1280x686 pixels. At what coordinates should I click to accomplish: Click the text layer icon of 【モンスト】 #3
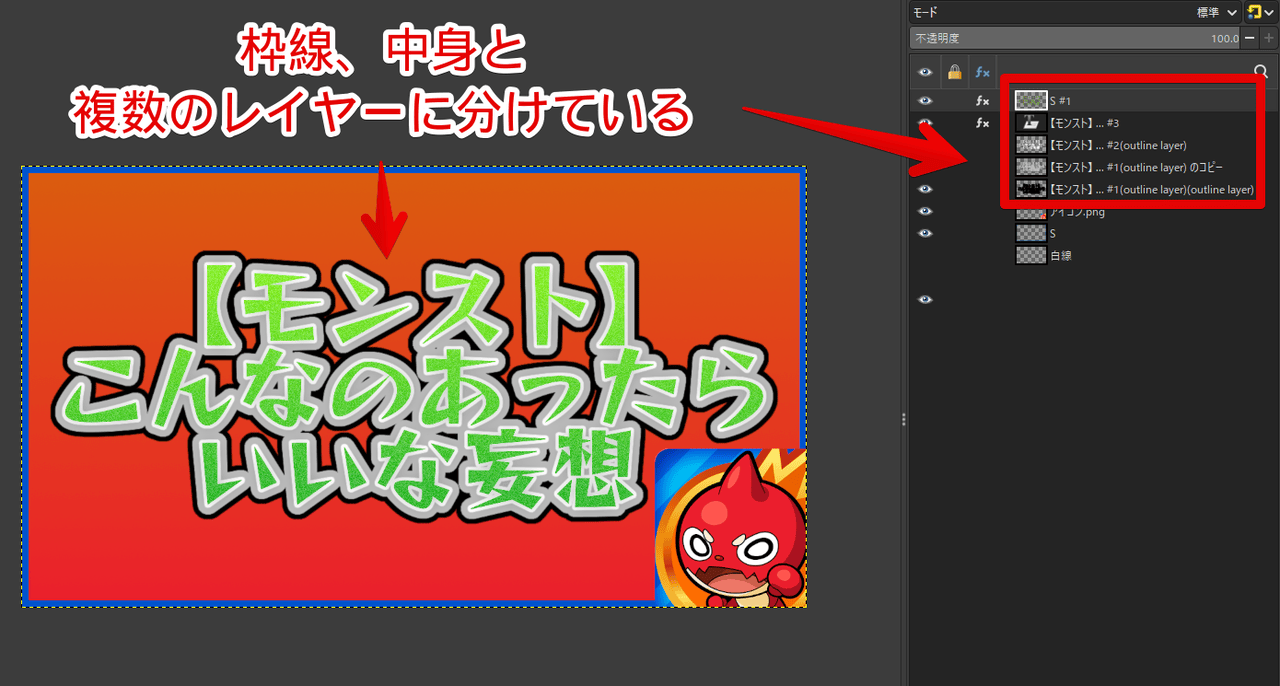click(x=1030, y=123)
